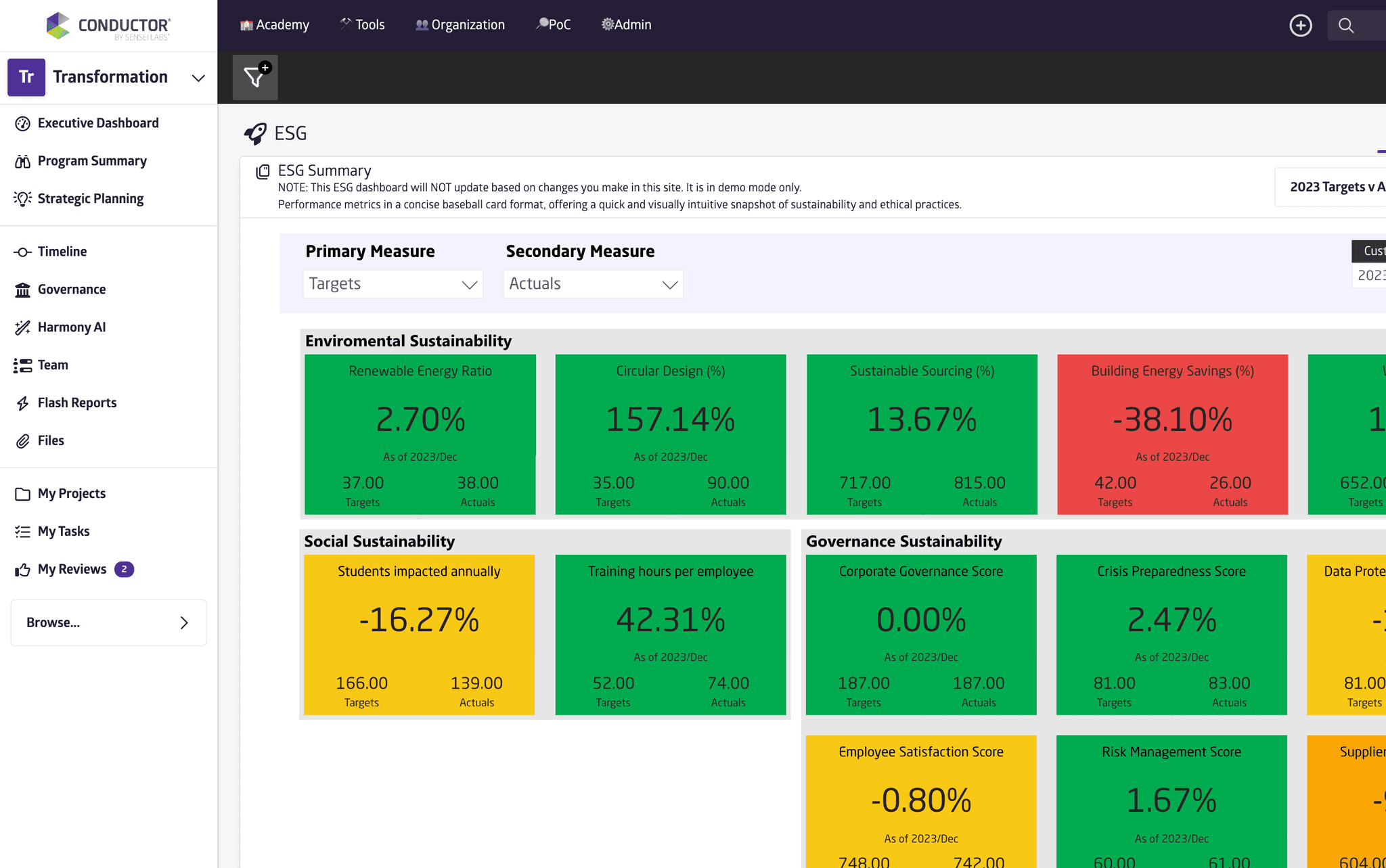Open the Organization menu

pyautogui.click(x=460, y=25)
